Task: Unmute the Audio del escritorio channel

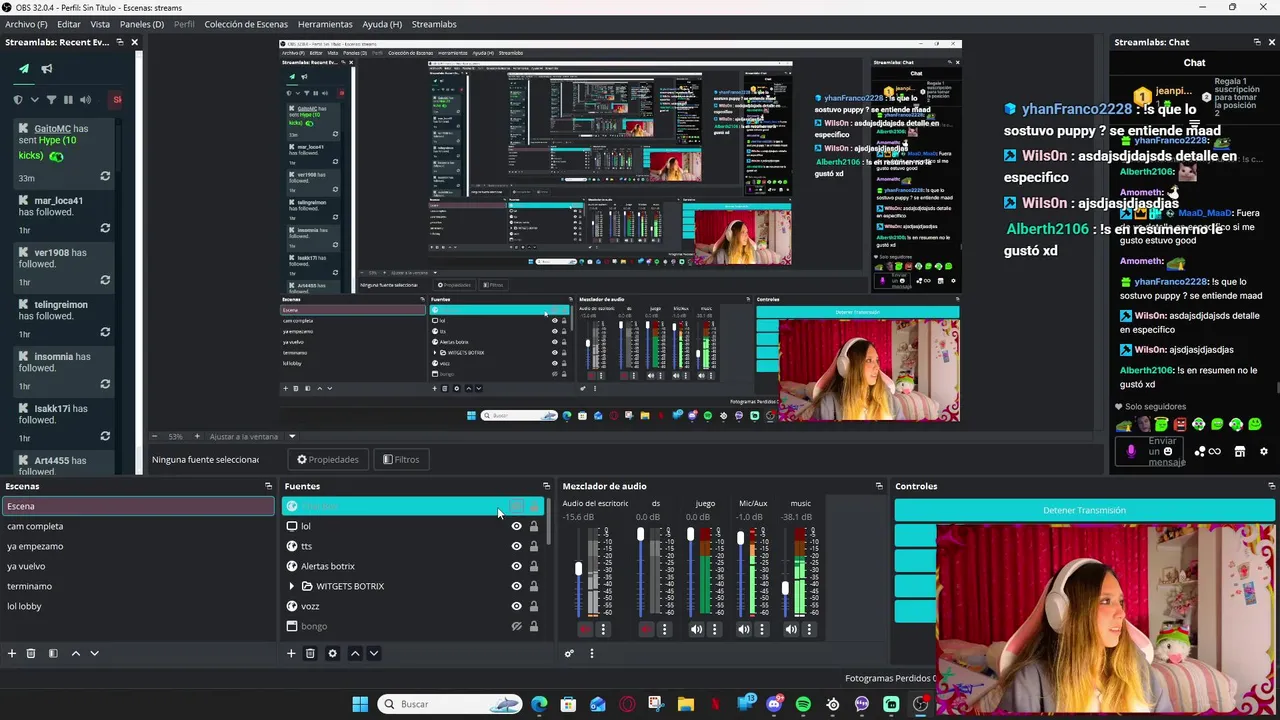Action: pos(584,629)
